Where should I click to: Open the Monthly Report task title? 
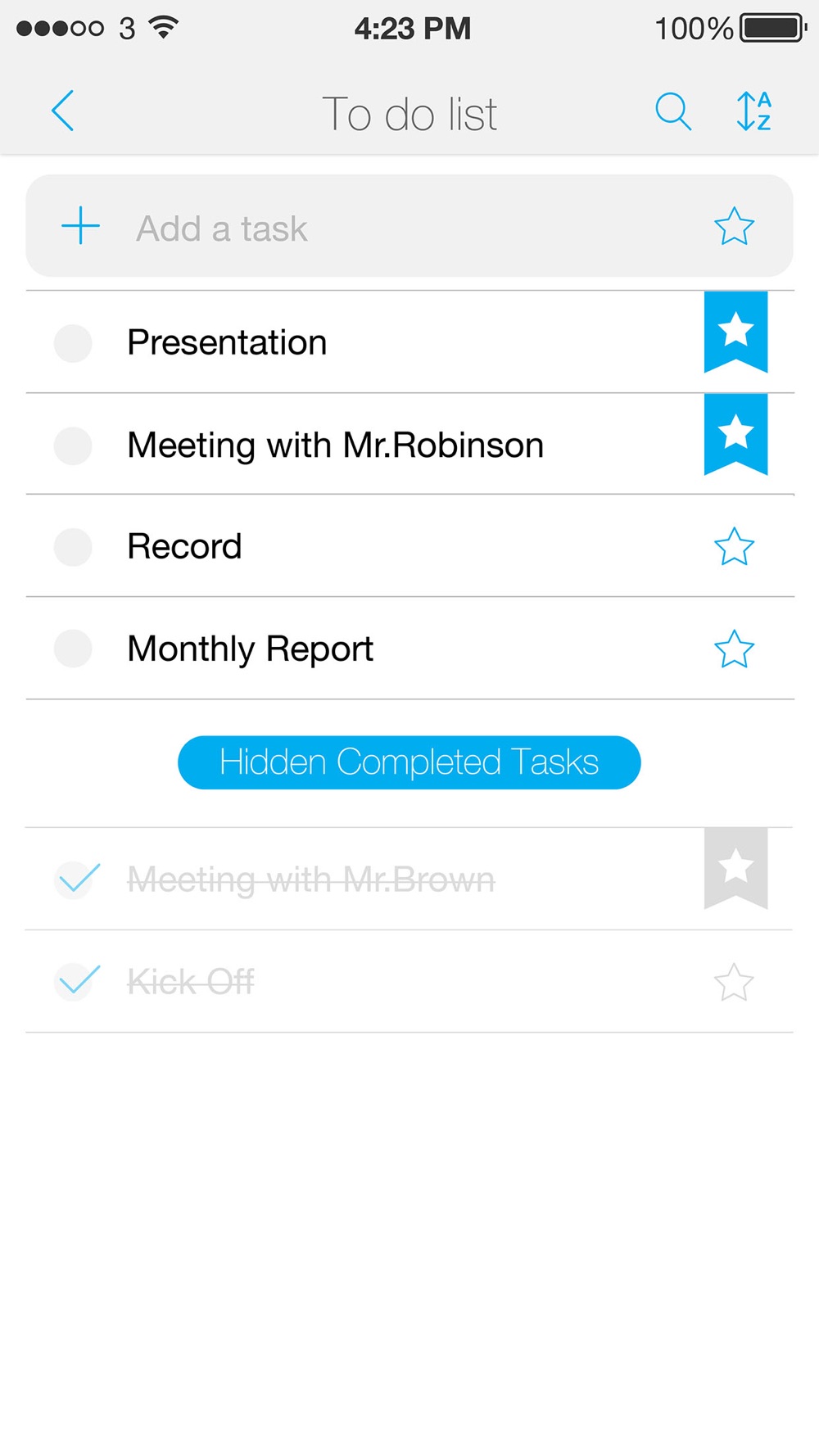[x=251, y=649]
